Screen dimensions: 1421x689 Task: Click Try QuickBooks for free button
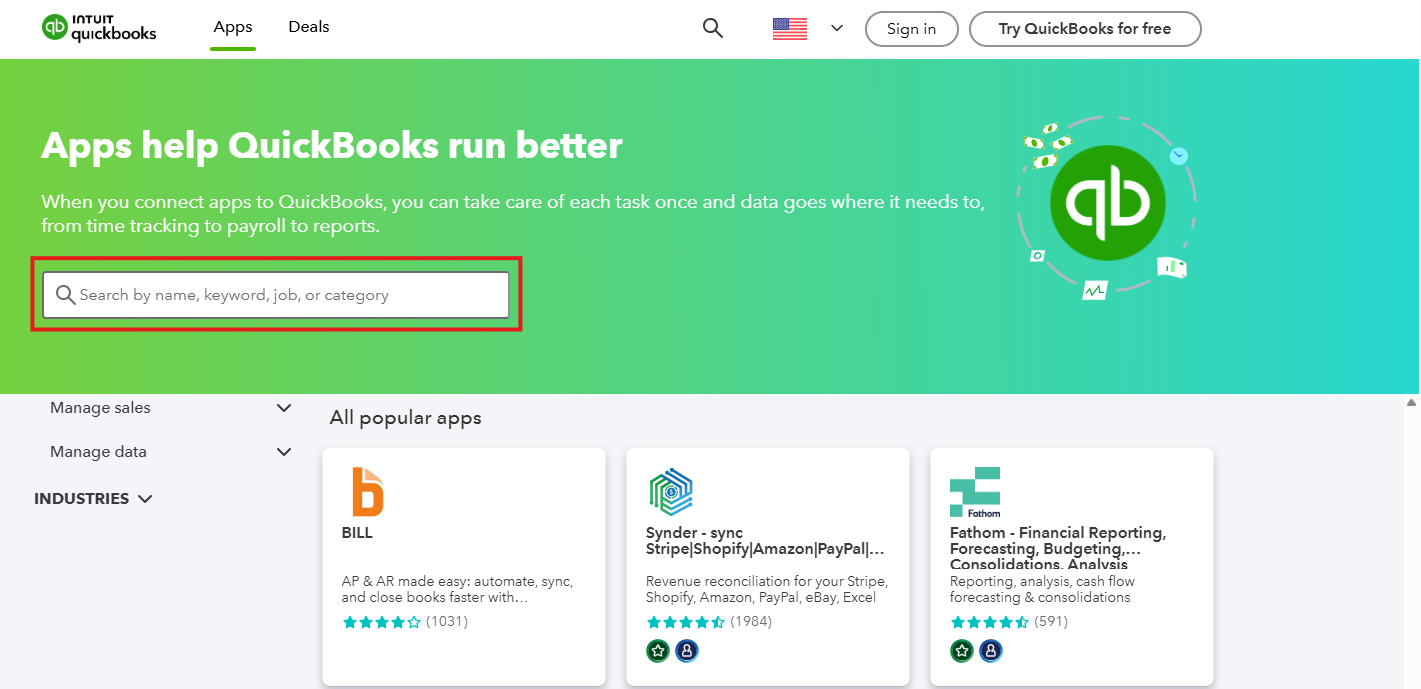point(1085,29)
